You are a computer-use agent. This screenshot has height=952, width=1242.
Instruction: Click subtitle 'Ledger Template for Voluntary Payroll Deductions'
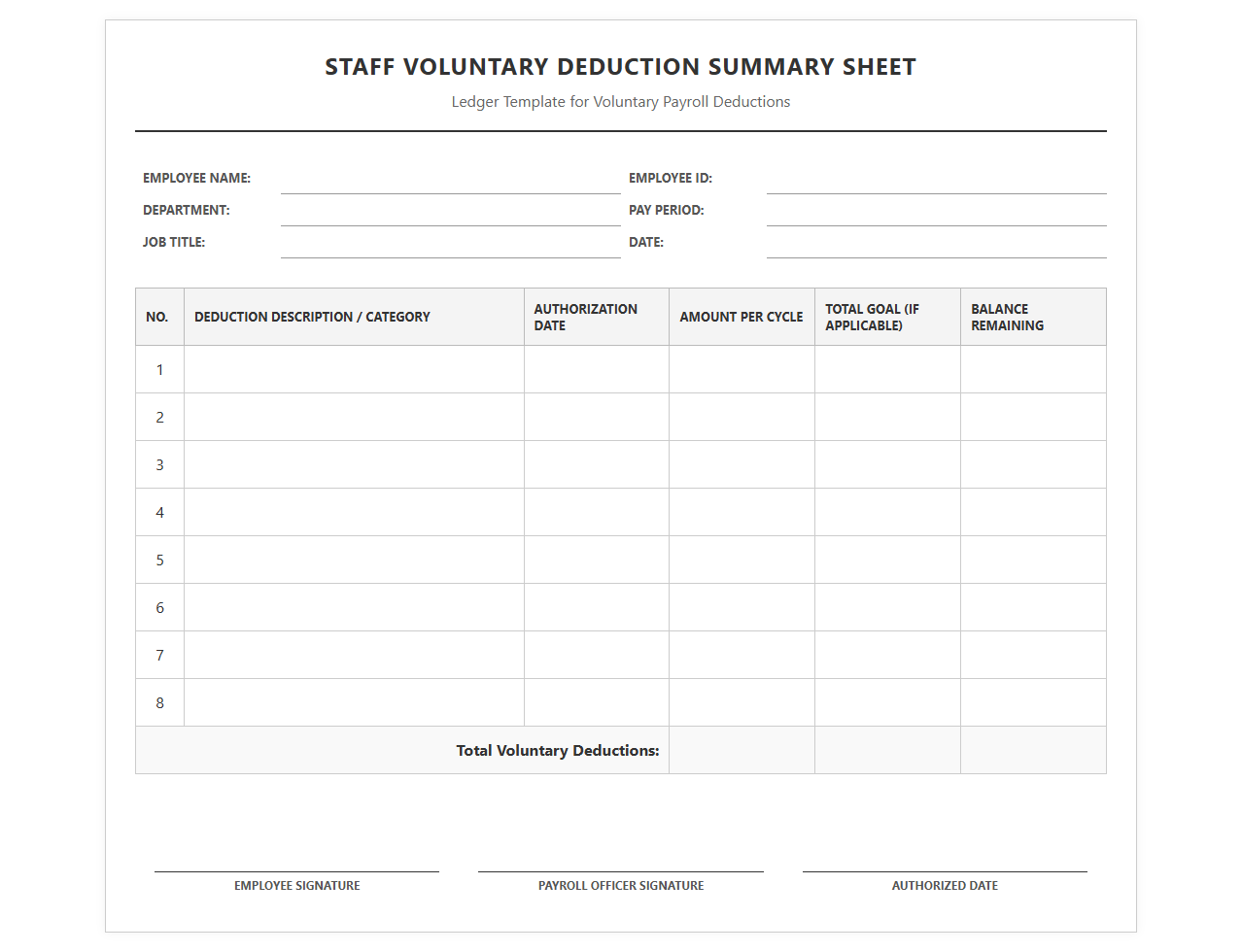coord(620,102)
